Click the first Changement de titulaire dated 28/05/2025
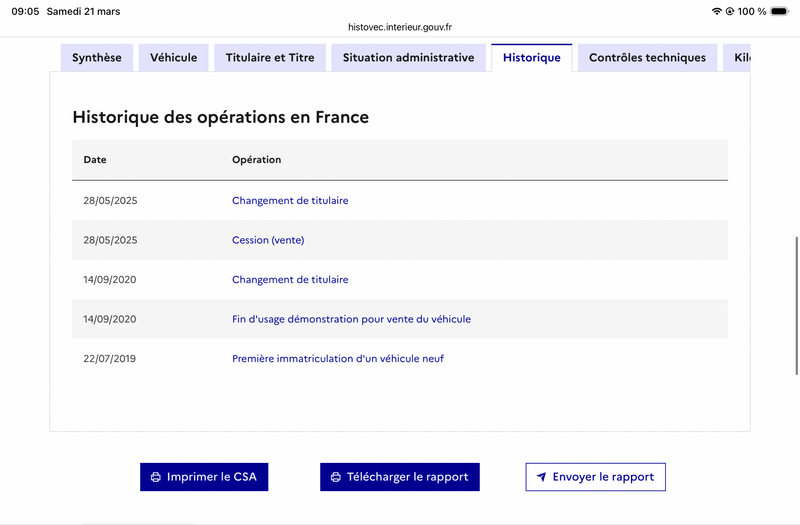 [290, 201]
